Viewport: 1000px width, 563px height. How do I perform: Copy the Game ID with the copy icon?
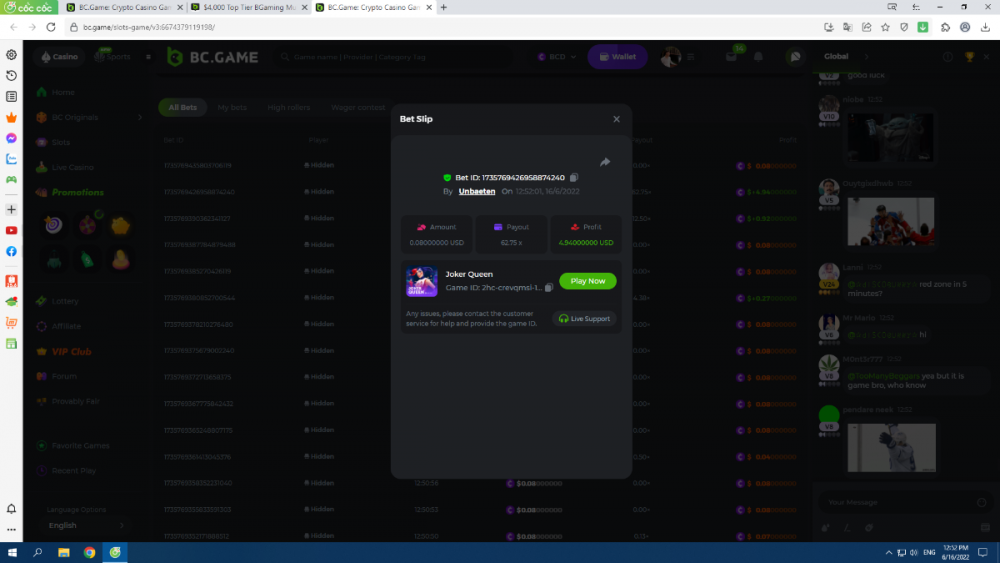point(549,288)
